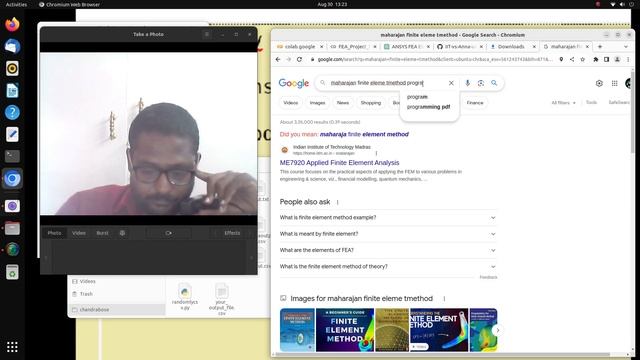
Task: Click 'maharaja finite element method' suggestion link
Action: click(x=364, y=134)
